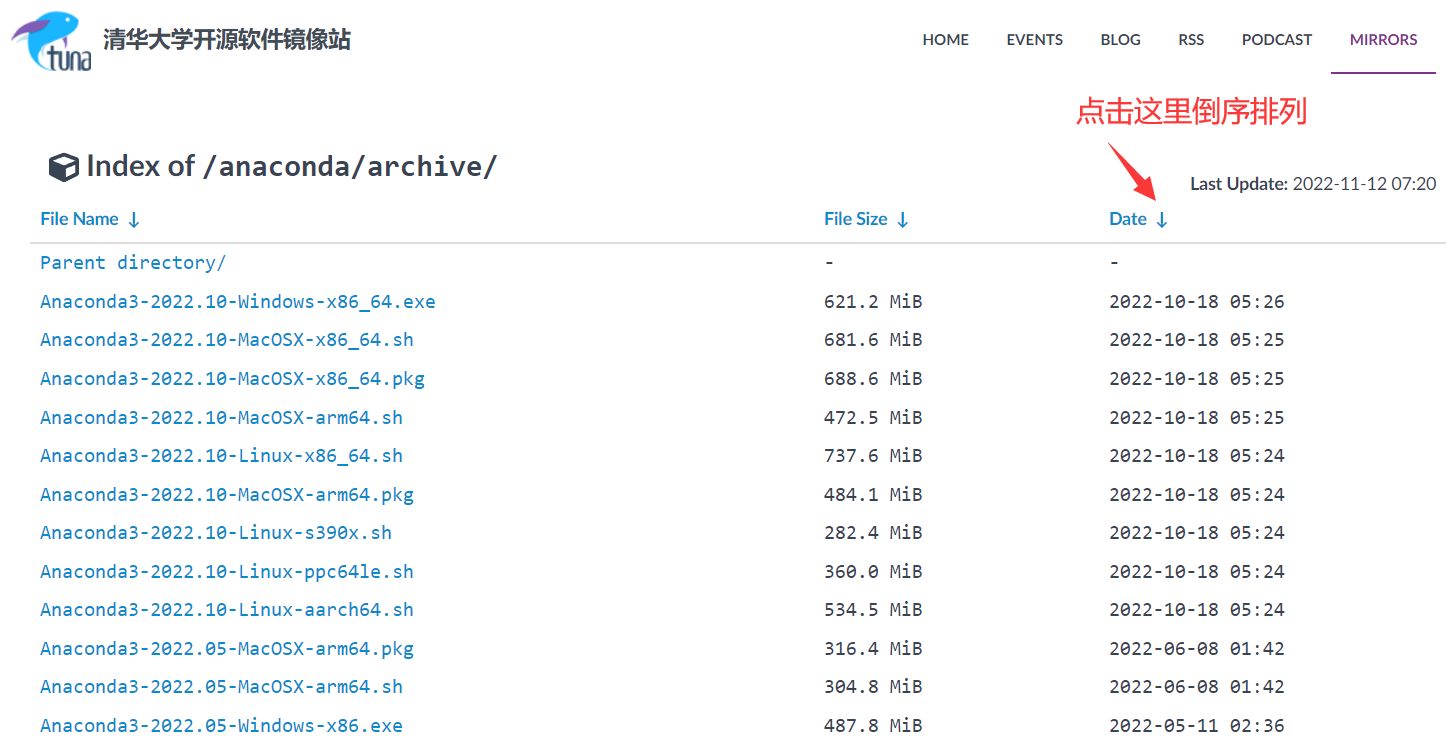The height and width of the screenshot is (753, 1446).
Task: Click the 316.4 MiB size cell
Action: (x=873, y=649)
